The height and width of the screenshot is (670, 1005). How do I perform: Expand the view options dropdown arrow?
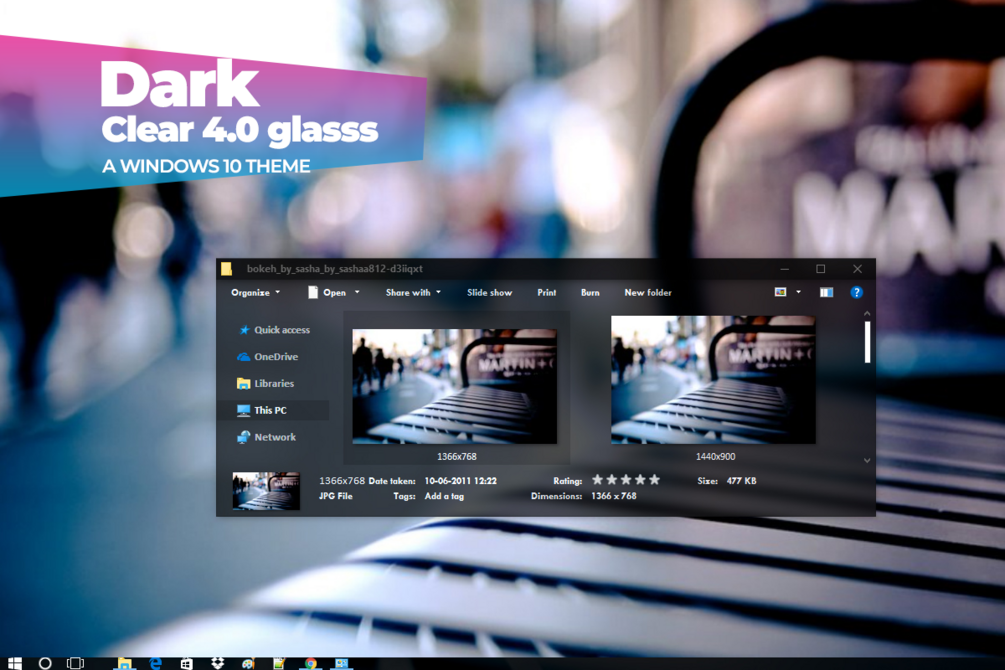(799, 292)
